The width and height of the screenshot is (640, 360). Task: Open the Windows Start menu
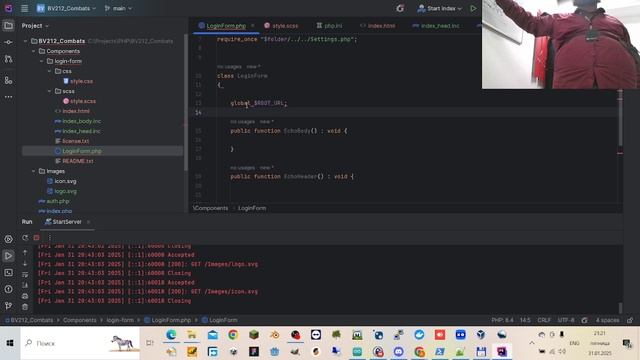tap(10, 343)
